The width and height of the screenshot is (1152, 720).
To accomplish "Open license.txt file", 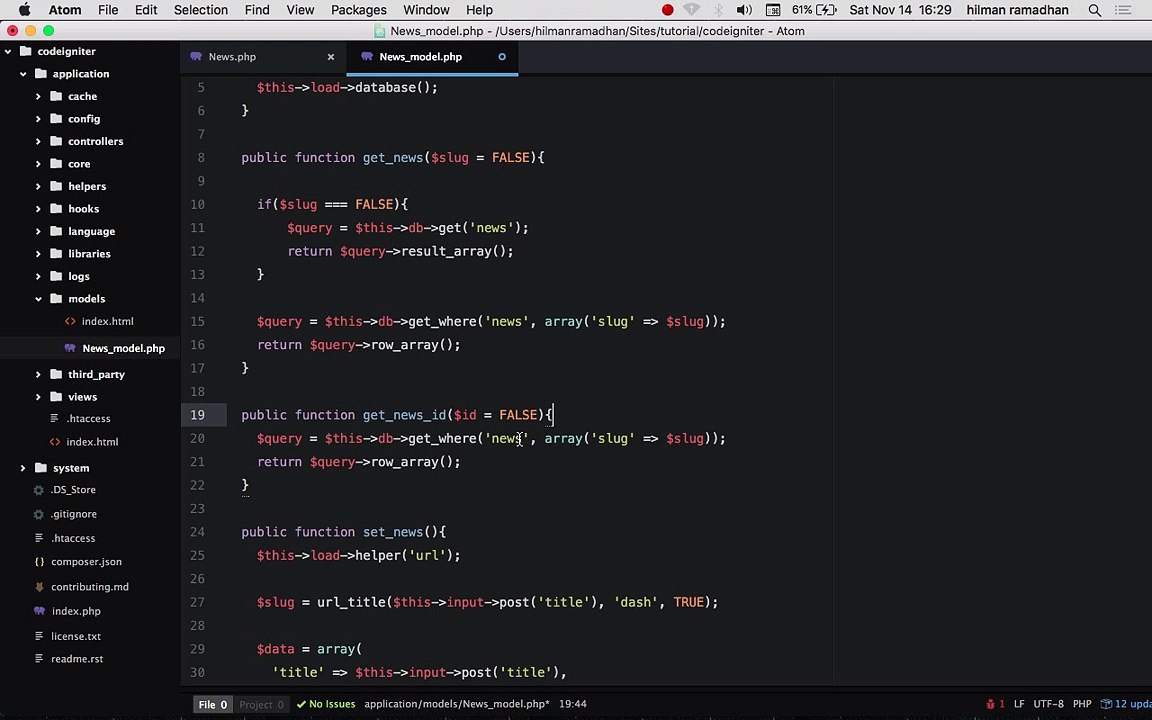I will click(76, 636).
